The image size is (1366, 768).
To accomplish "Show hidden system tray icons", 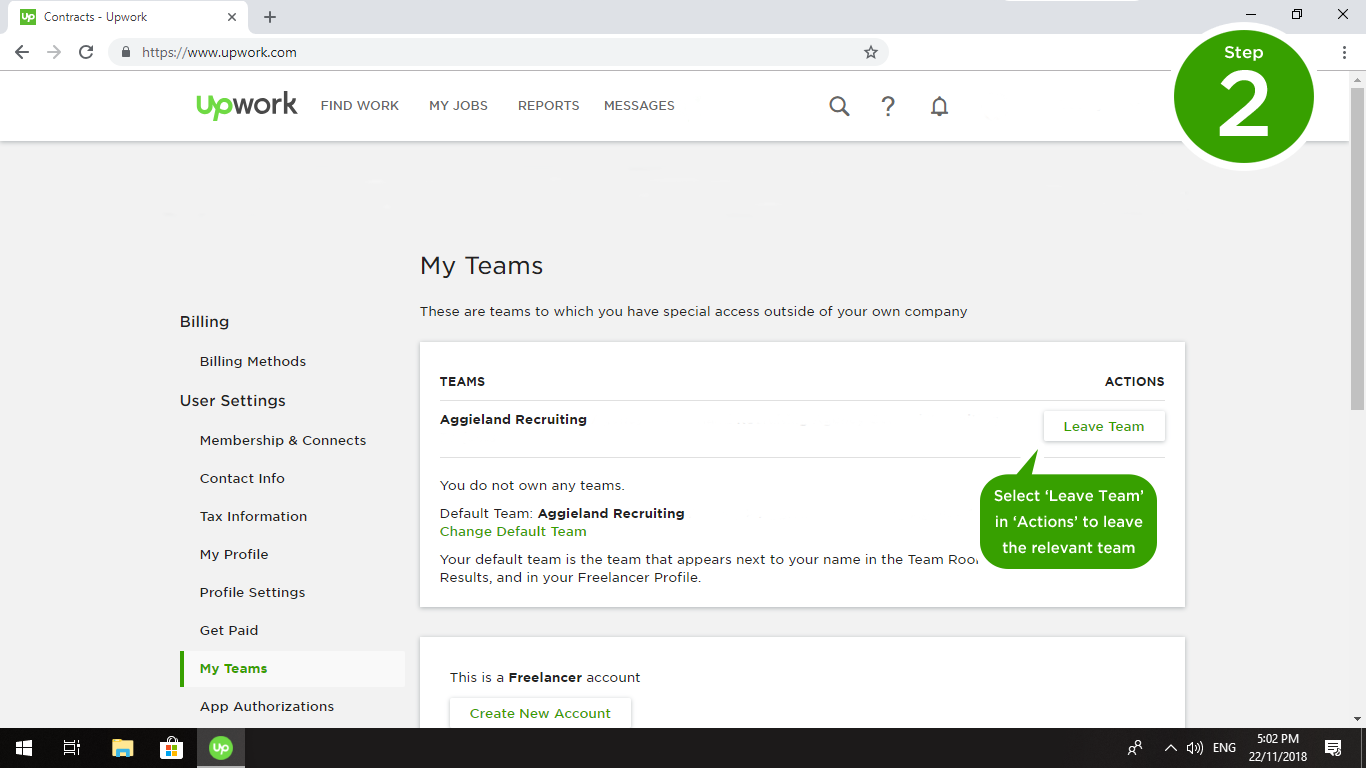I will (x=1170, y=748).
